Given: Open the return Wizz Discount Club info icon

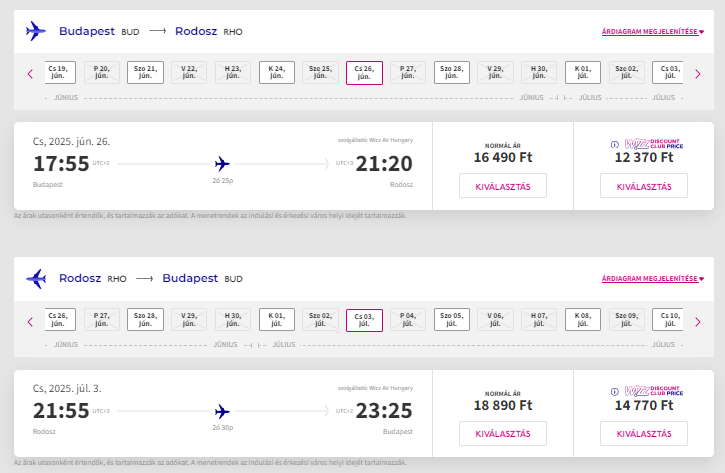Looking at the screenshot, I should (614, 392).
